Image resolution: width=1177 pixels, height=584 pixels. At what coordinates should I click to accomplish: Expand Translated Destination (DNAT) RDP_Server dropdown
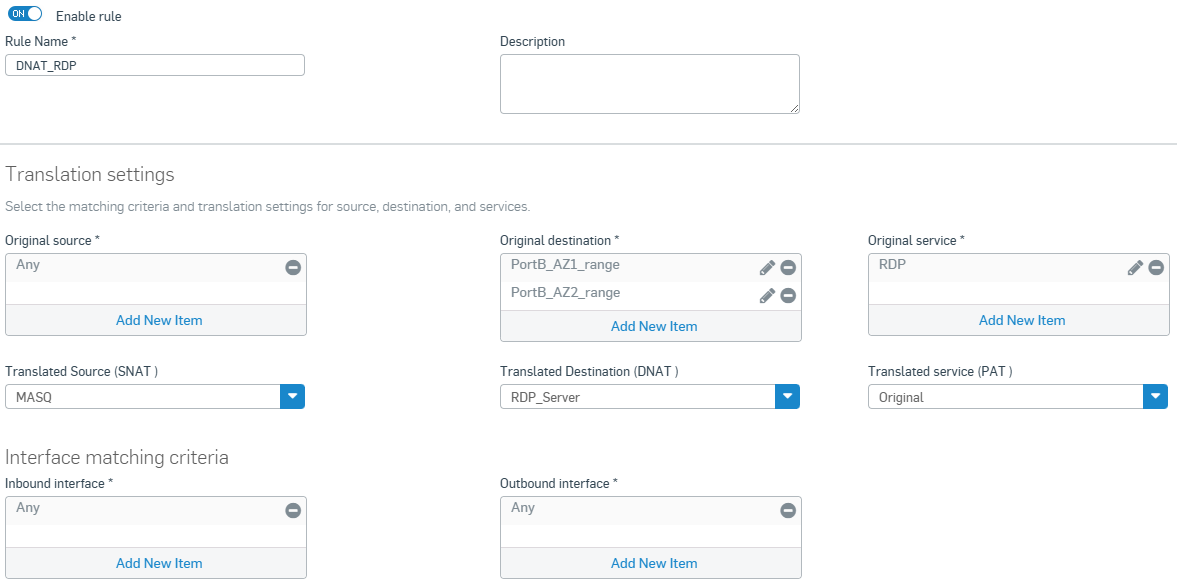pyautogui.click(x=787, y=397)
